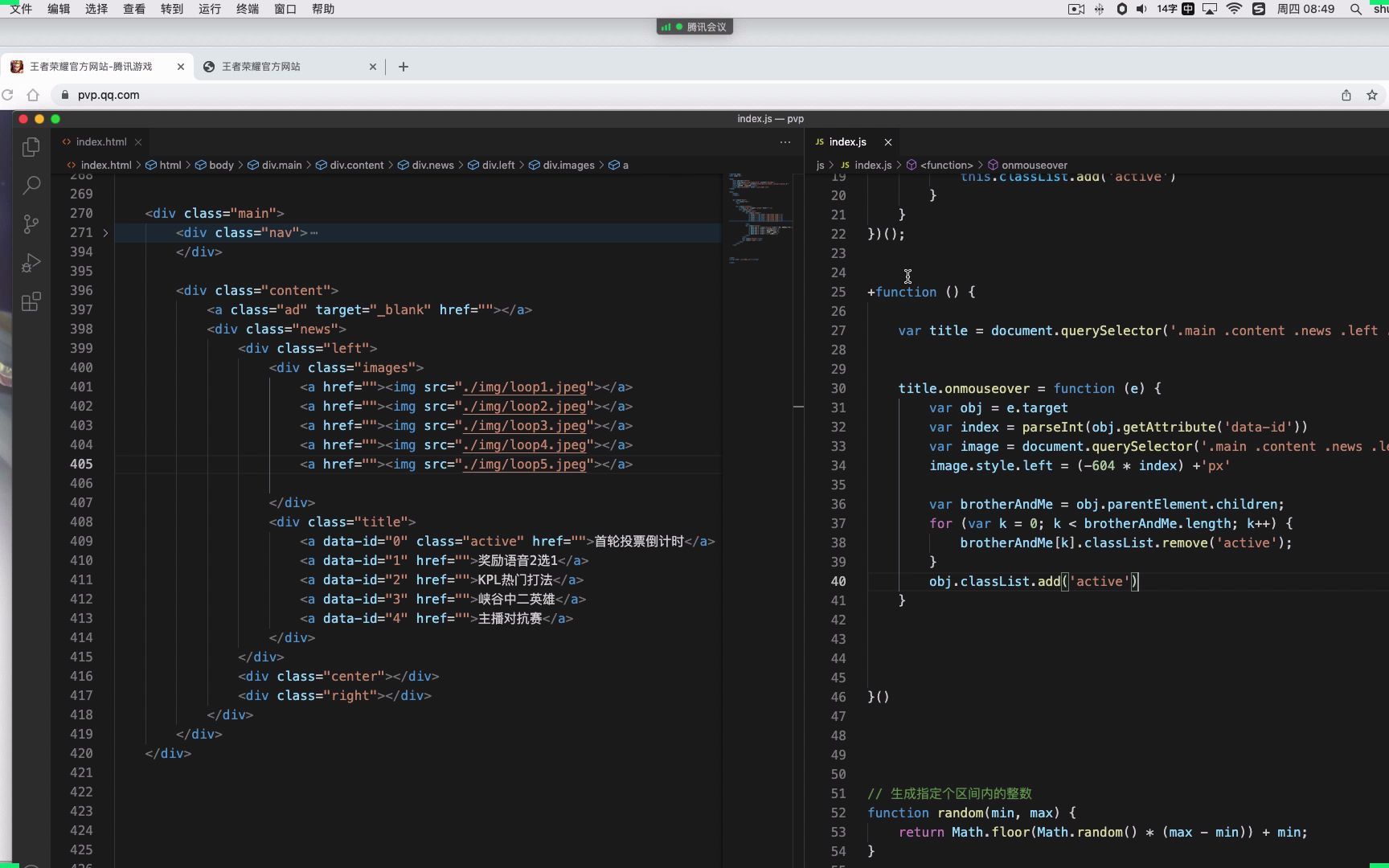The width and height of the screenshot is (1389, 868).
Task: Close the 王者荣耀官方网站-腾讯游戏 browser tab
Action: pyautogui.click(x=181, y=67)
